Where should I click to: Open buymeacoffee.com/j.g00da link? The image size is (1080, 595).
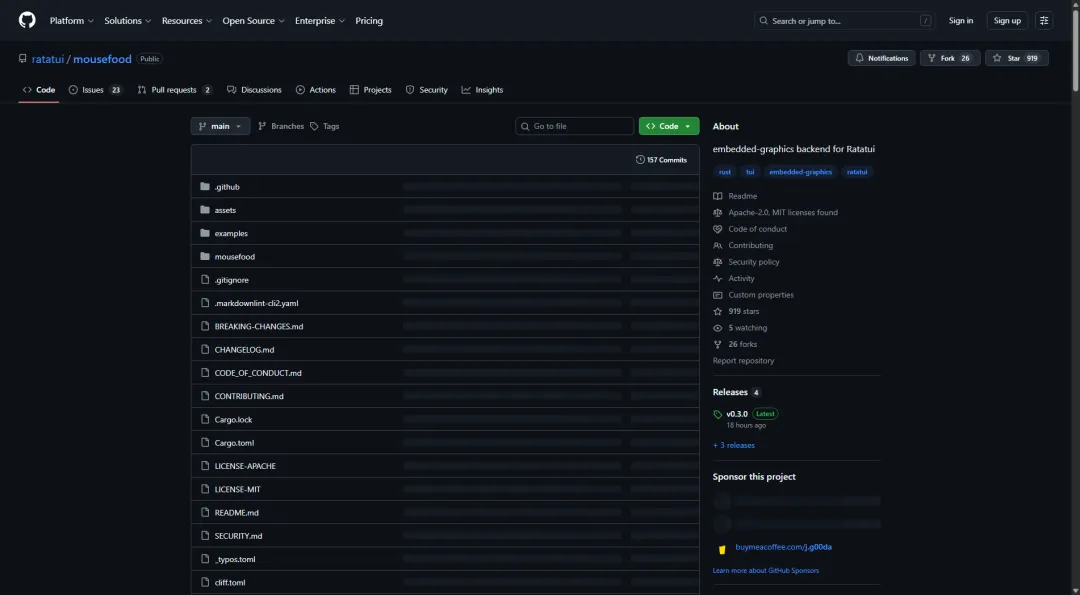(x=783, y=547)
